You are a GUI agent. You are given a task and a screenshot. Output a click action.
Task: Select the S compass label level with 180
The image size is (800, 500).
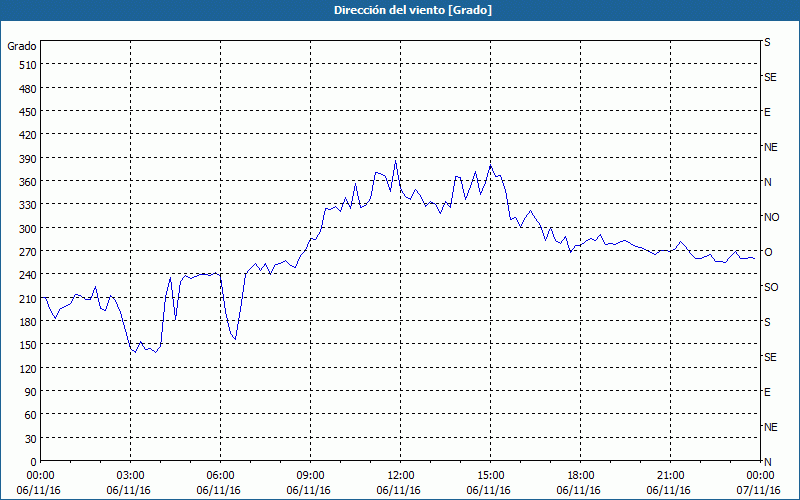[x=767, y=322]
